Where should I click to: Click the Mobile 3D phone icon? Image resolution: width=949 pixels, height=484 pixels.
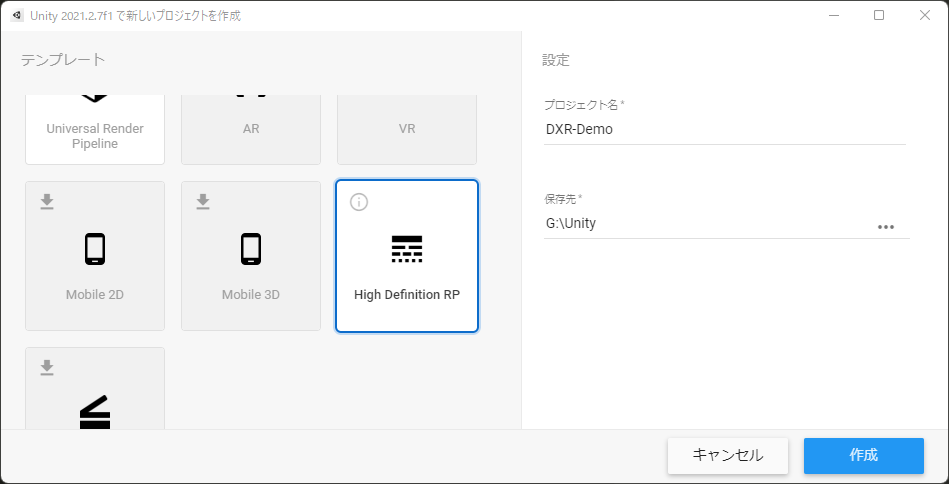[251, 249]
